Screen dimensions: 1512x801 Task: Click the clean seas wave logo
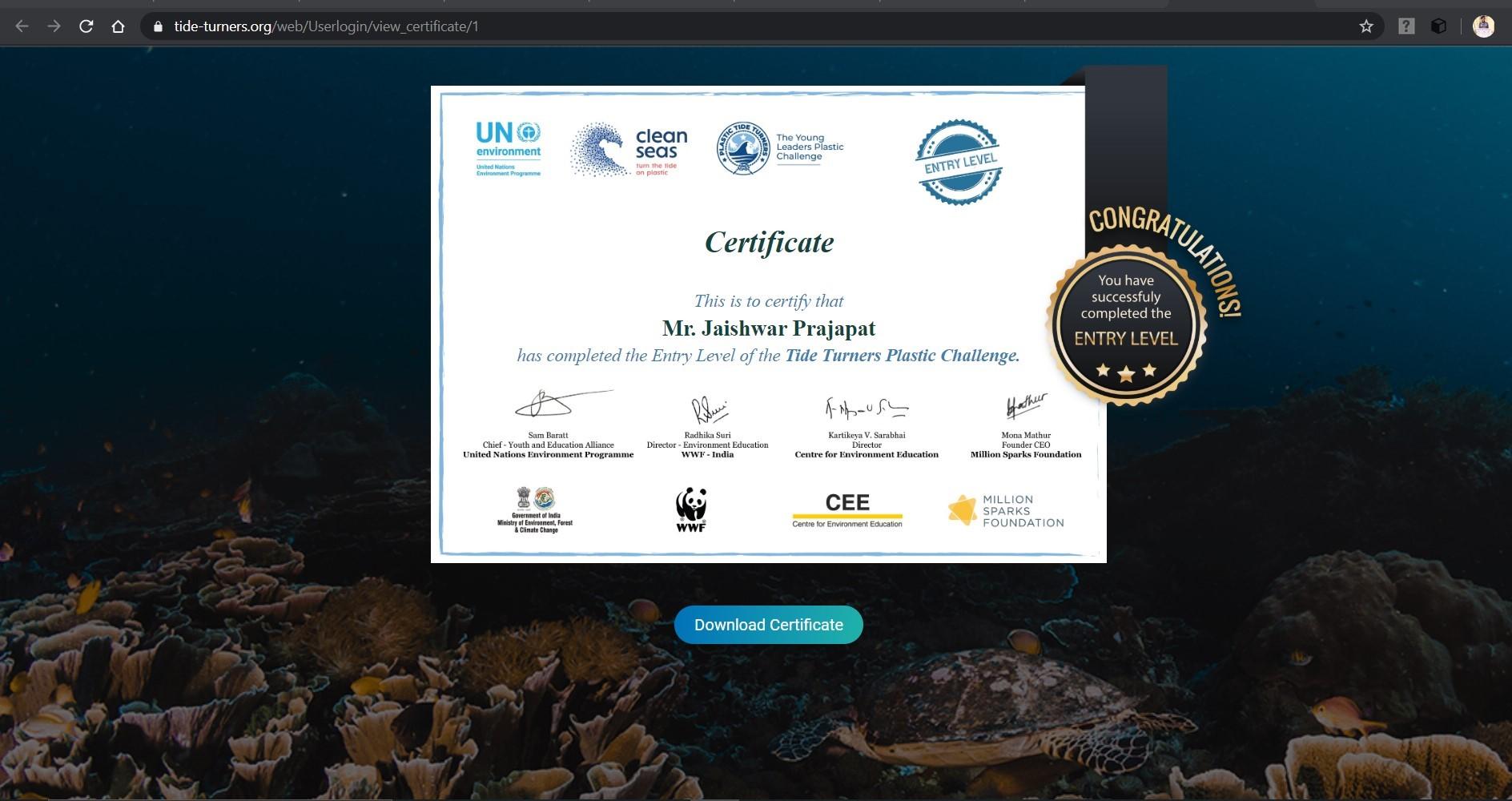[597, 149]
